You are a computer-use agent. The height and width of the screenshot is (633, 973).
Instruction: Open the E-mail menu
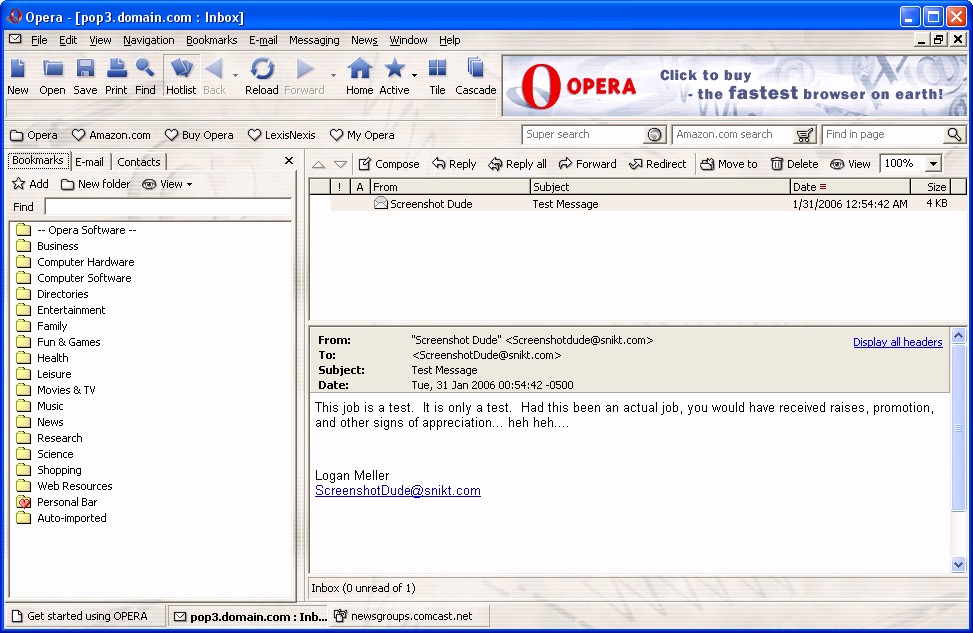coord(263,40)
